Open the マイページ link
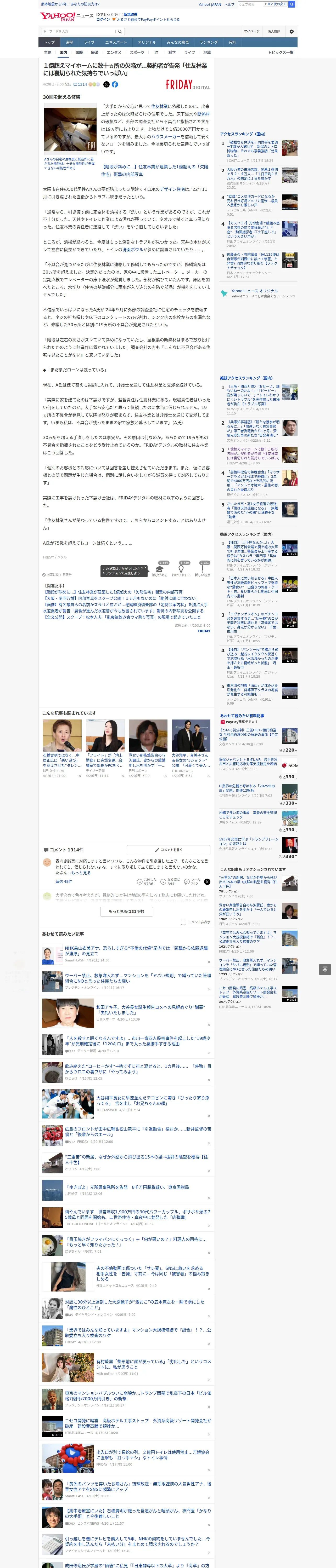The width and height of the screenshot is (336, 1568). (251, 31)
